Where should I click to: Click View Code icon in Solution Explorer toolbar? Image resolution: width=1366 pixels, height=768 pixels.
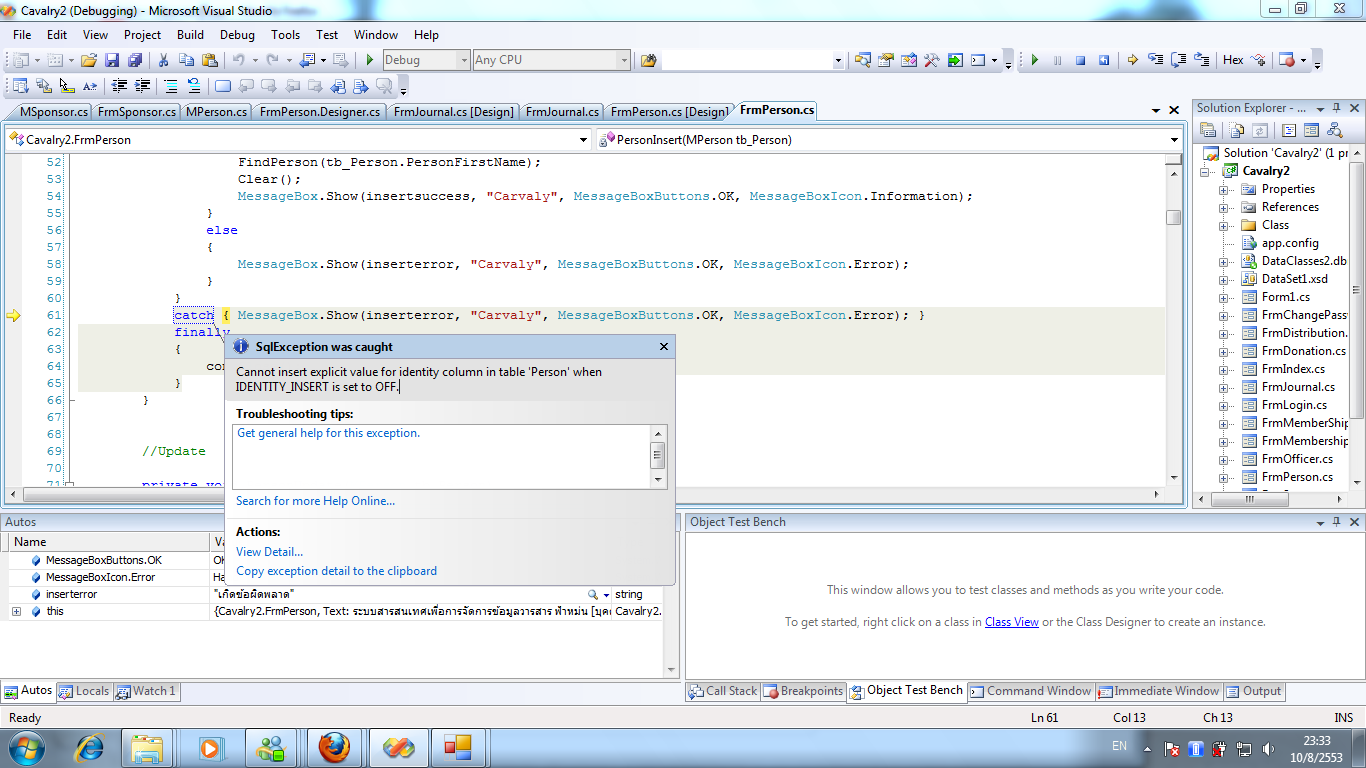(x=1289, y=130)
